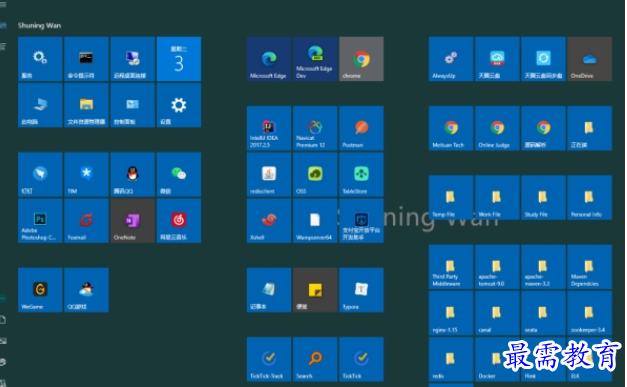Open the gray chrome tile
The image size is (627, 387).
click(x=361, y=59)
